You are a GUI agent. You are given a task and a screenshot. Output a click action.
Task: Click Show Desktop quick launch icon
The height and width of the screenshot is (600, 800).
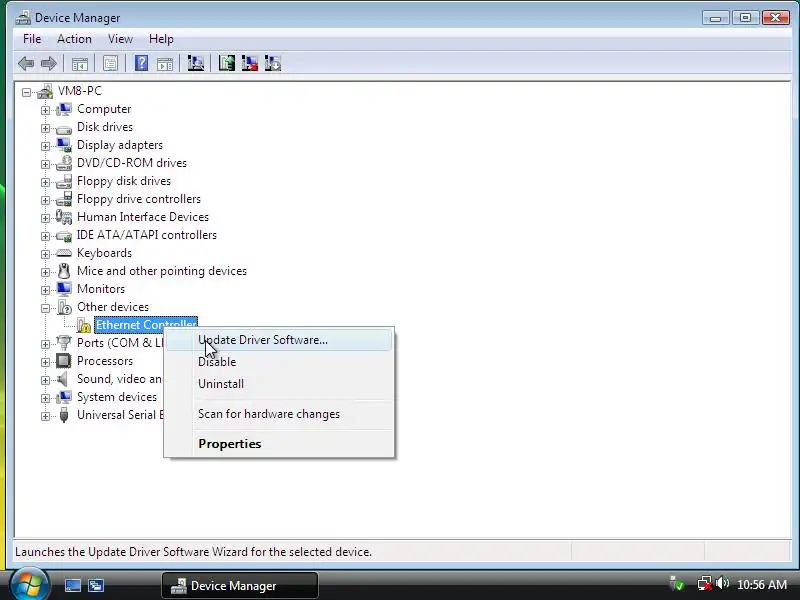(72, 585)
